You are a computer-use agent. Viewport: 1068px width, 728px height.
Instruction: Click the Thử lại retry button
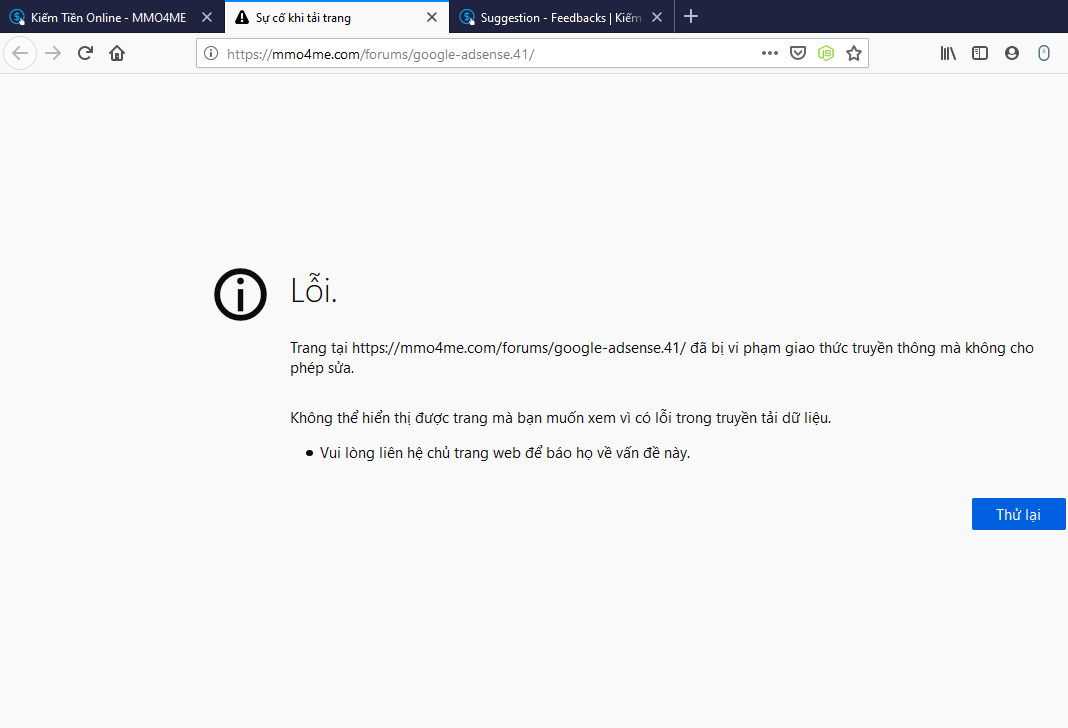[1018, 514]
